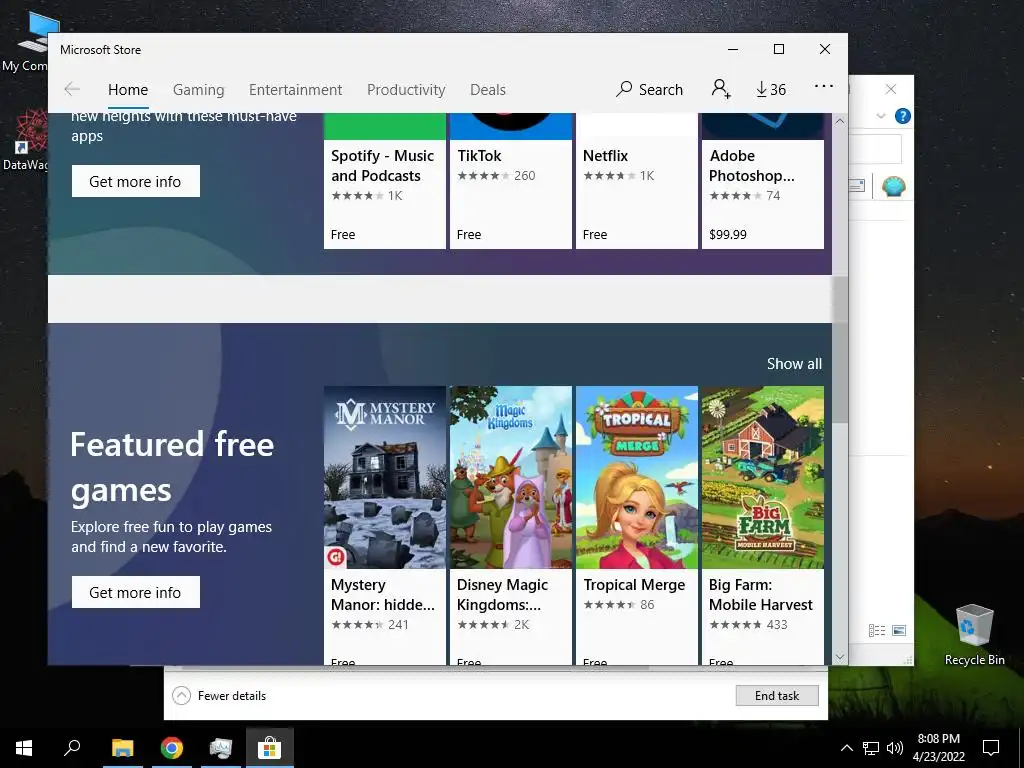The height and width of the screenshot is (768, 1024).
Task: Expand the chevron beside help in background window
Action: 881,116
